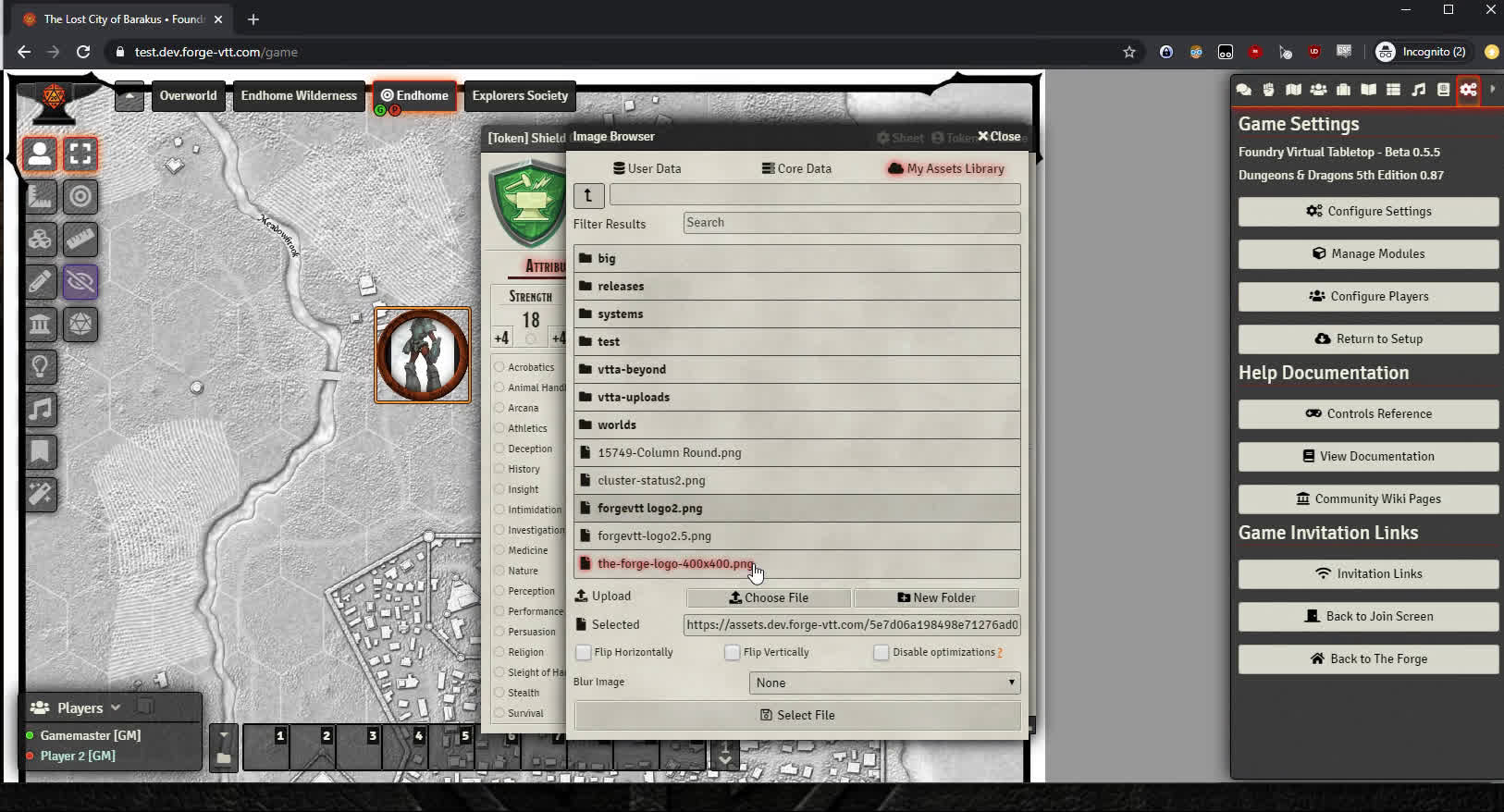Check the Disable optimizations box
Screen dimensions: 1504x812
tap(881, 653)
